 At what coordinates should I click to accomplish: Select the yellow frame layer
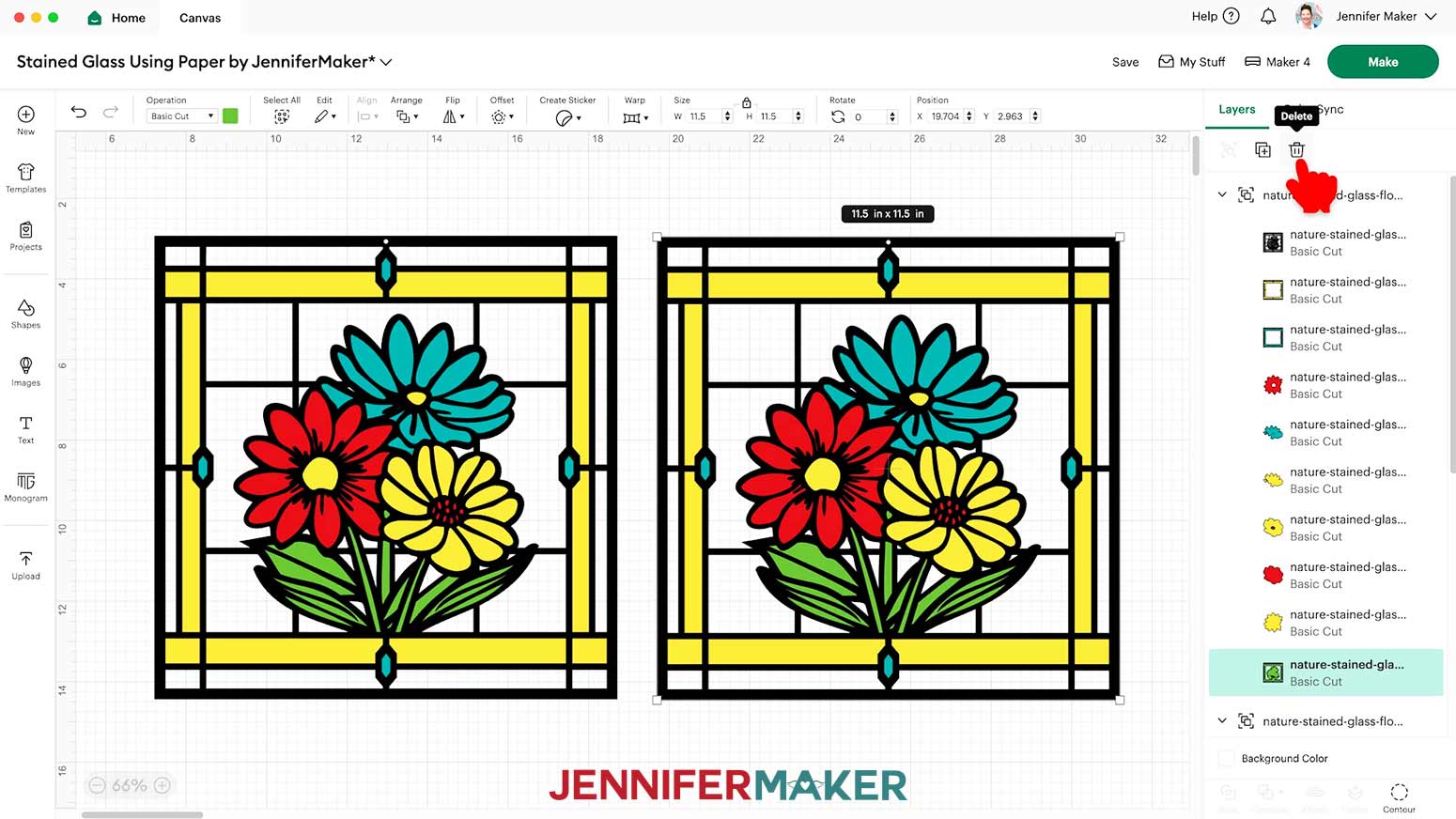pyautogui.click(x=1326, y=290)
